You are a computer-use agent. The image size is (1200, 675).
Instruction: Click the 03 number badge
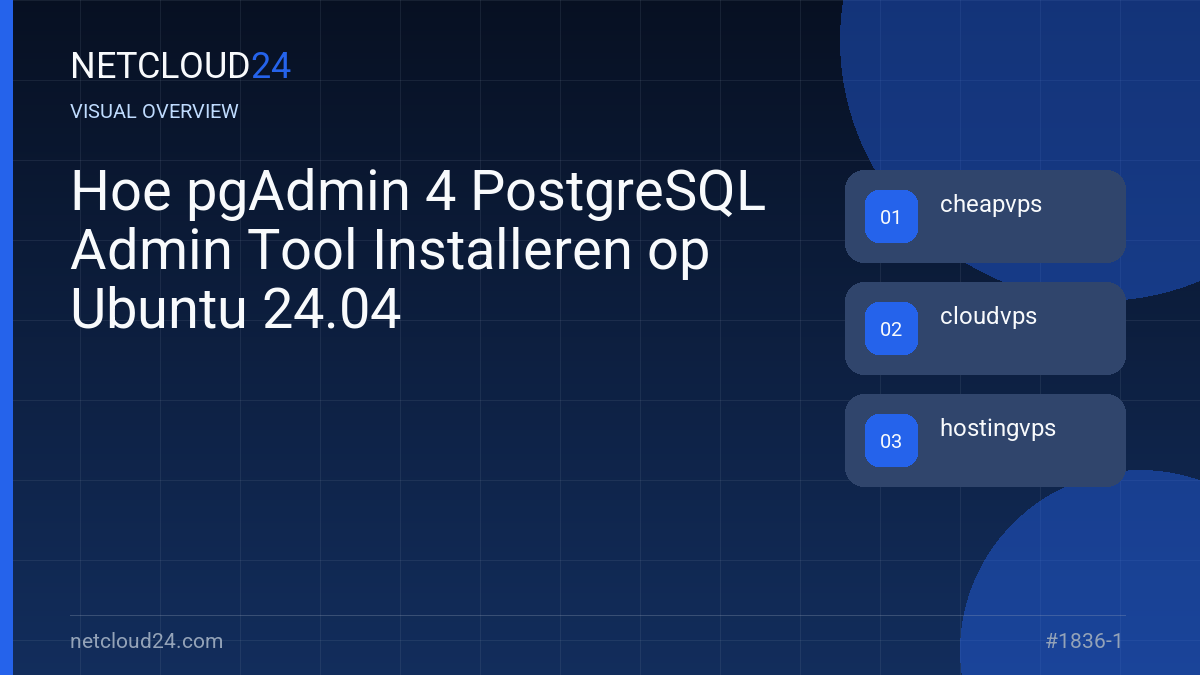pyautogui.click(x=891, y=441)
